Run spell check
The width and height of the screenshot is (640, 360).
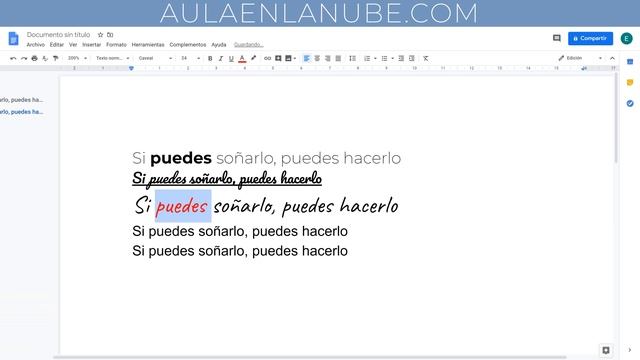(x=45, y=58)
